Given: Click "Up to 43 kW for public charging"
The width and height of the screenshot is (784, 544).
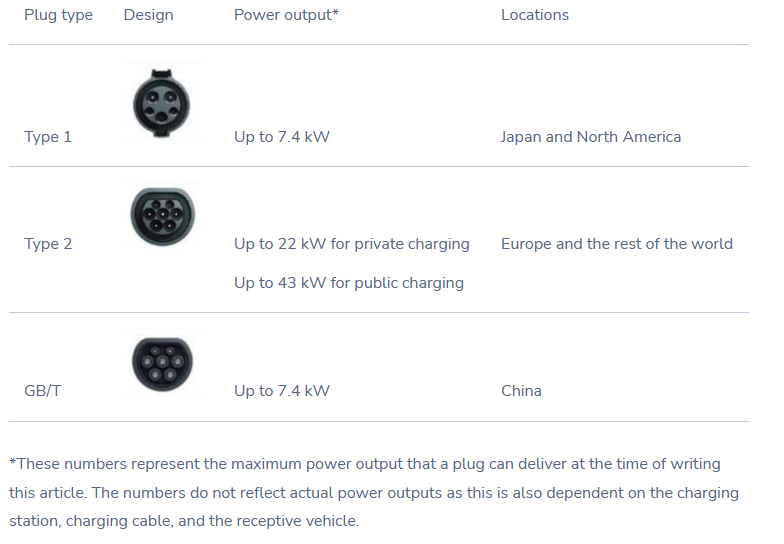Looking at the screenshot, I should coord(348,283).
